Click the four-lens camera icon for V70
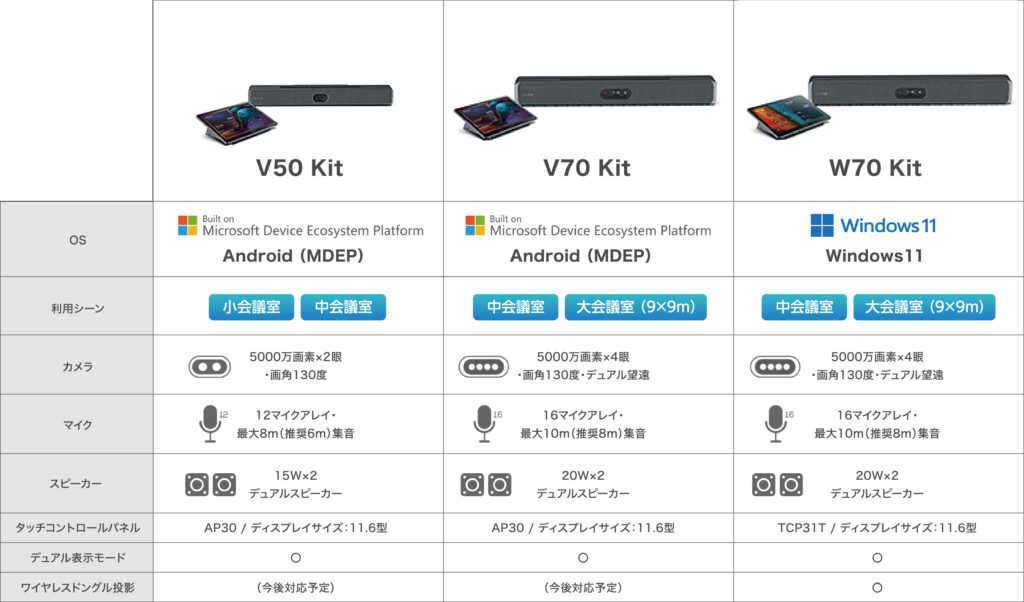The width and height of the screenshot is (1024, 602). [483, 367]
